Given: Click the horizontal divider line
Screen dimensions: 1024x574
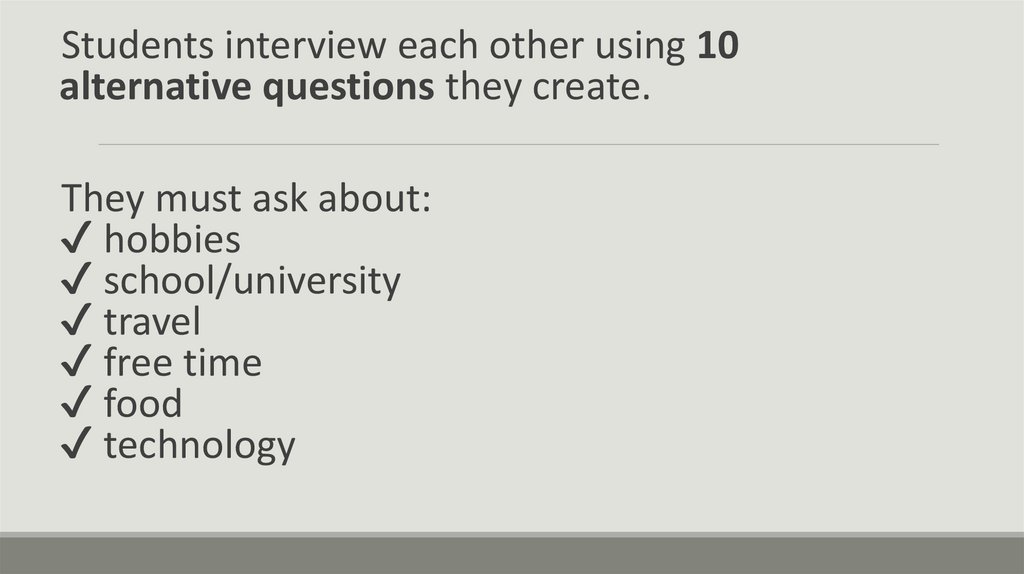Looking at the screenshot, I should click(518, 144).
